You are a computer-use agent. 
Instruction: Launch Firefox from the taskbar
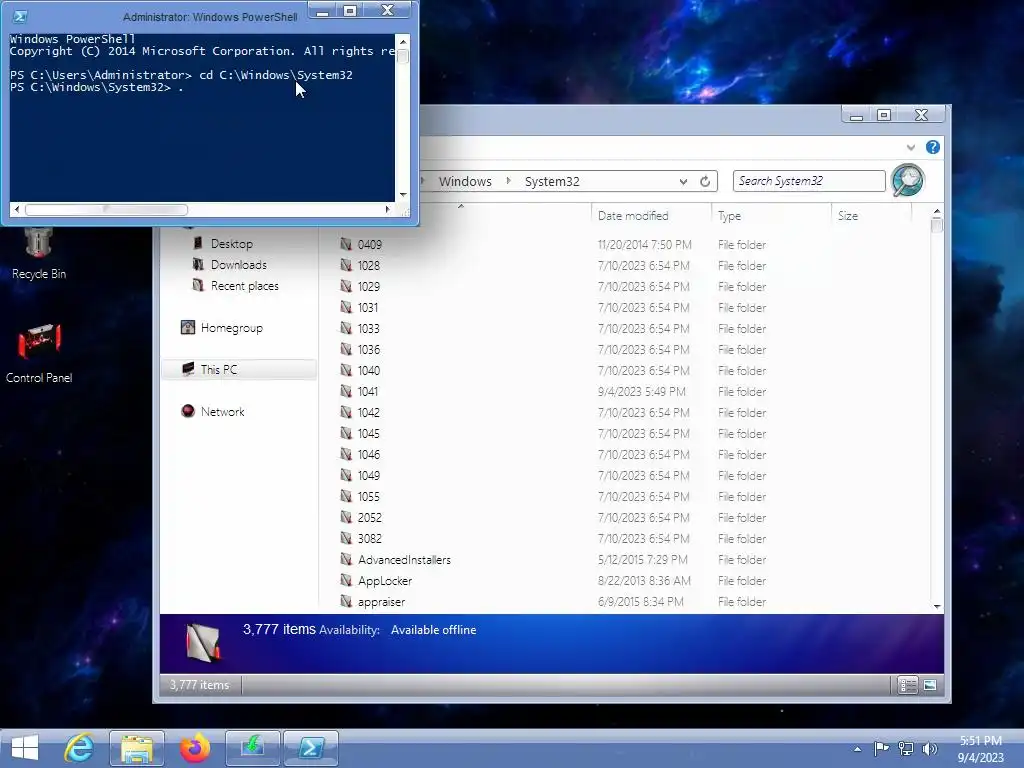pos(195,748)
